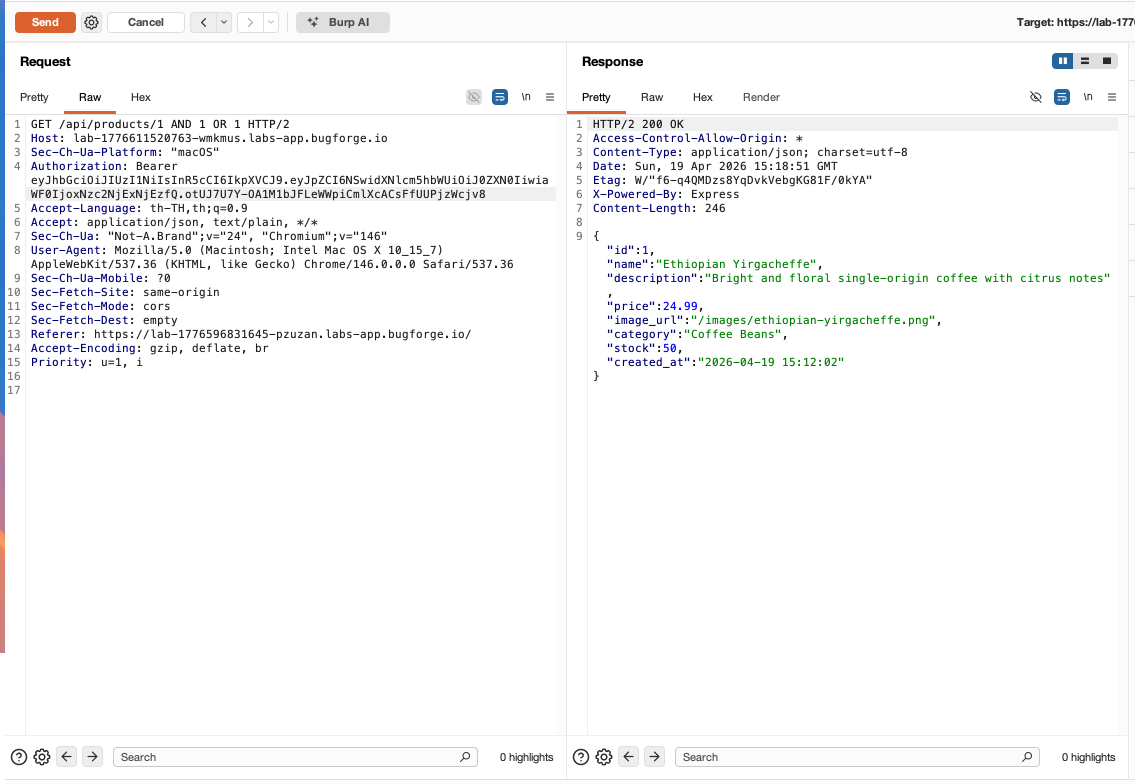Go forward to next request in history
The image size is (1135, 784).
pos(250,22)
